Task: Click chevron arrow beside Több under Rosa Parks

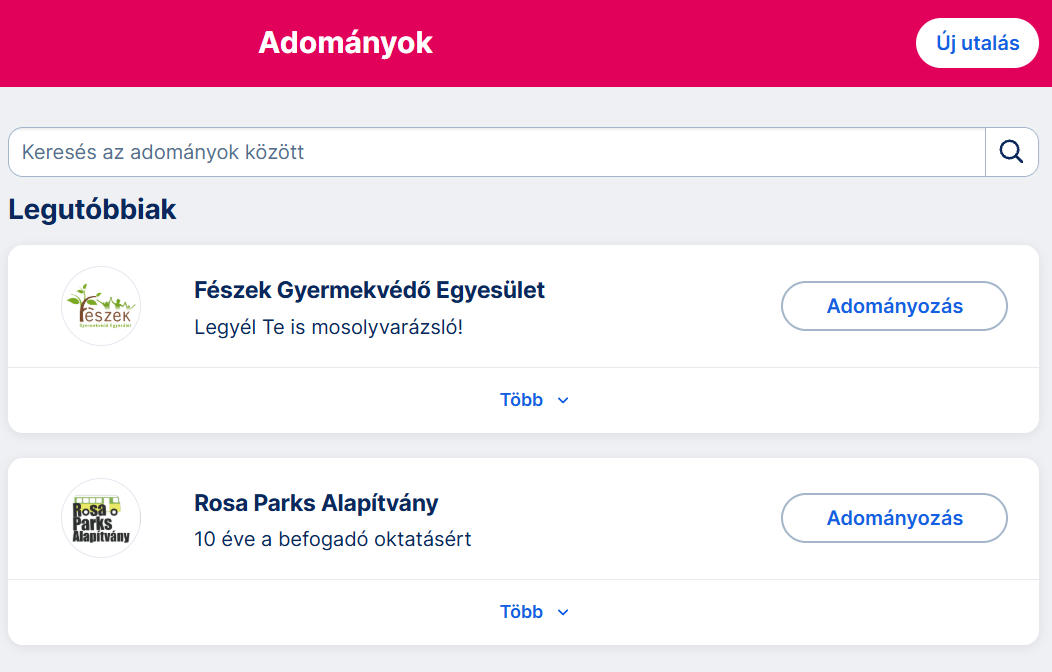Action: (563, 612)
